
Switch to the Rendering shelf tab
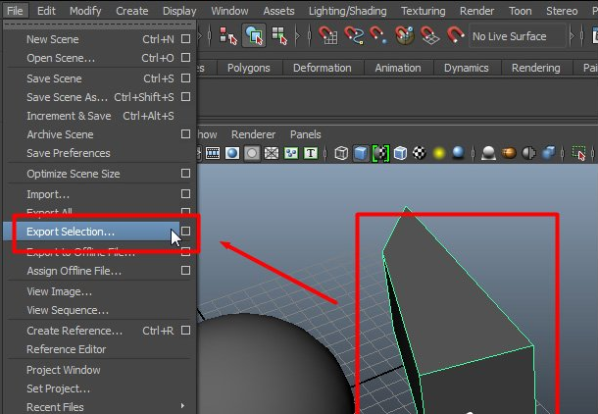pos(536,68)
